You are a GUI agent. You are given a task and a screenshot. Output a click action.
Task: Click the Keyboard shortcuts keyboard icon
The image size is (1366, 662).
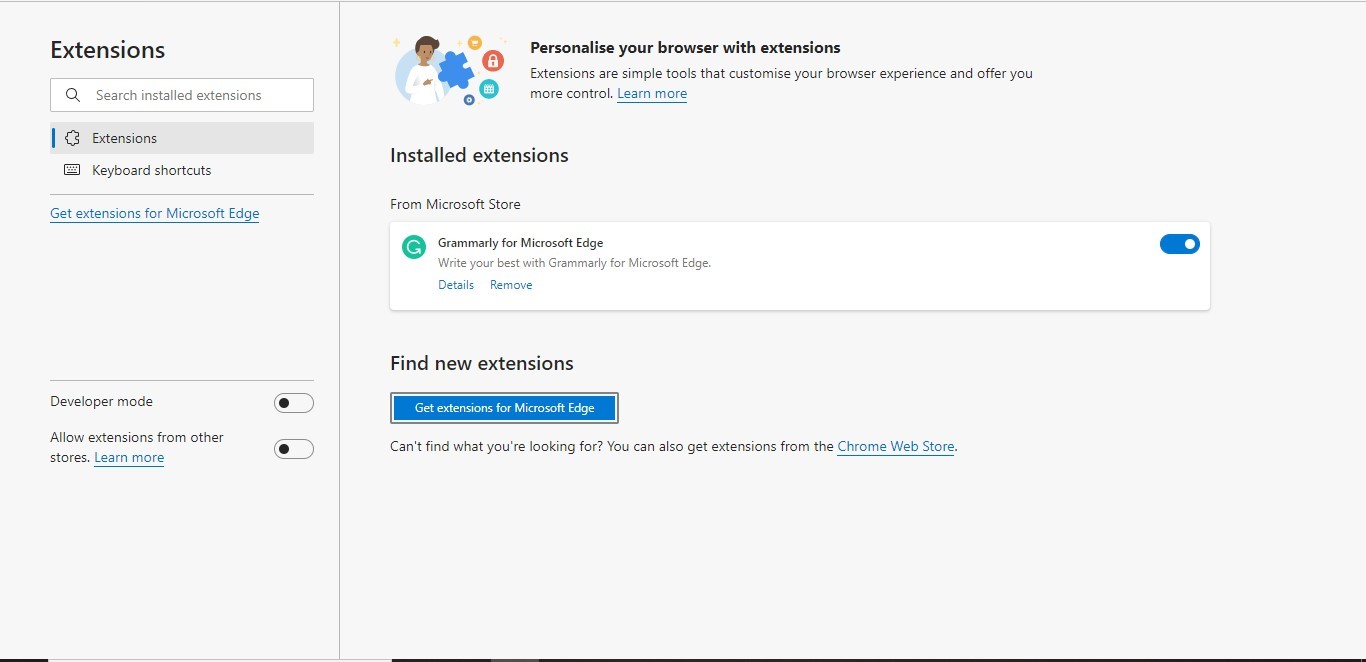(x=72, y=170)
